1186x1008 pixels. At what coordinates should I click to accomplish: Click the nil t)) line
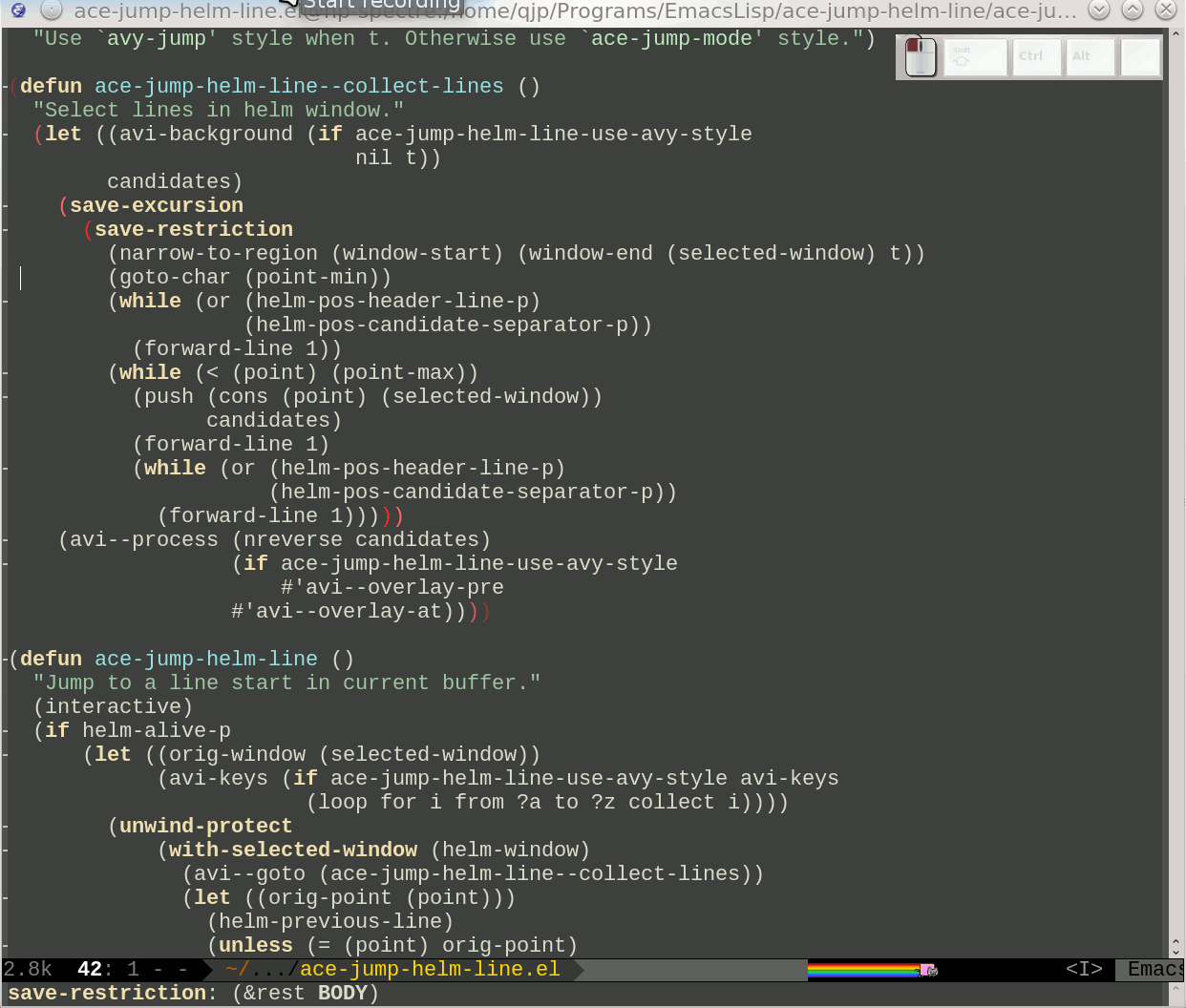pyautogui.click(x=398, y=158)
